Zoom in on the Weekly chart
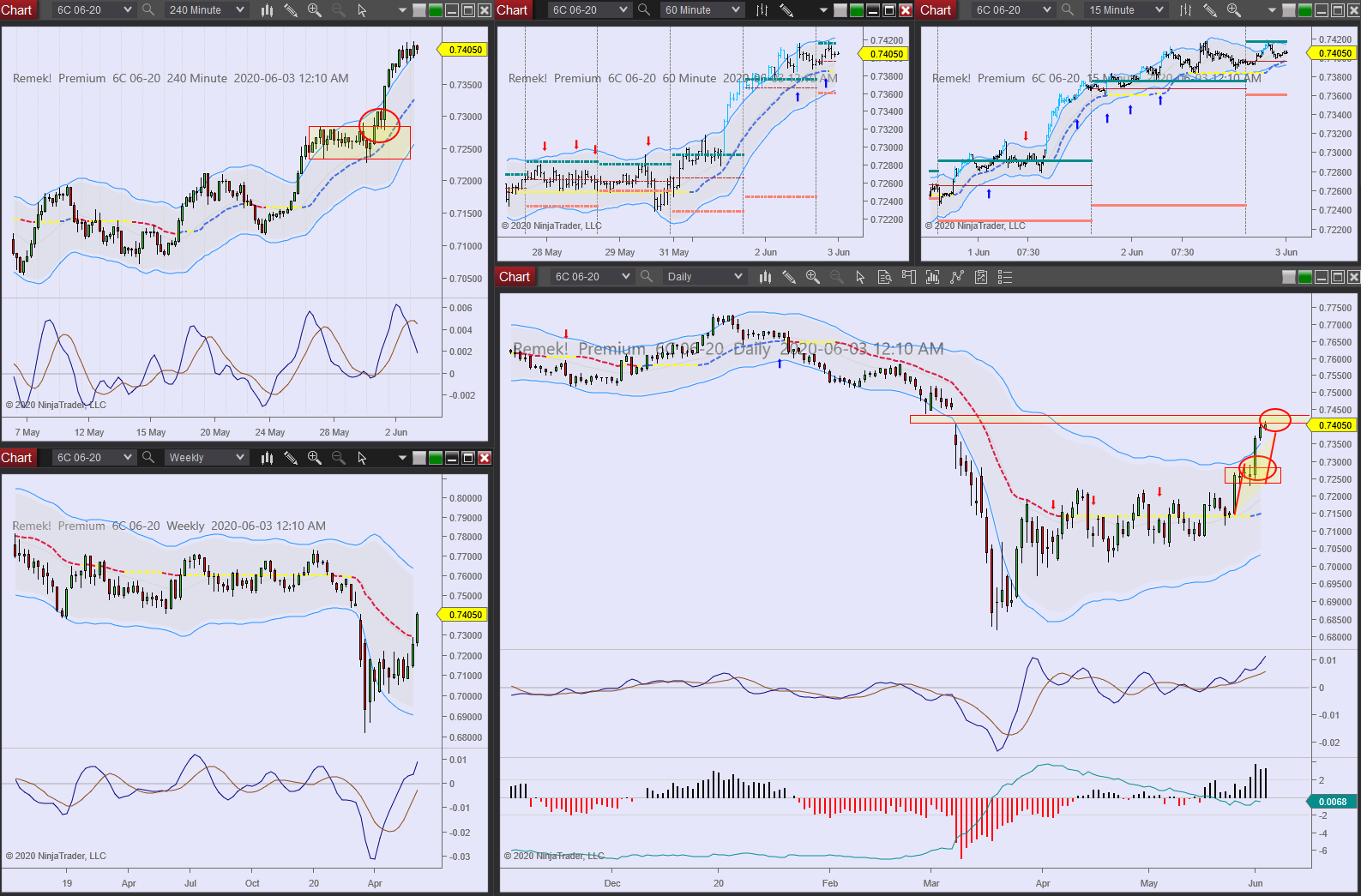The width and height of the screenshot is (1361, 896). point(315,458)
